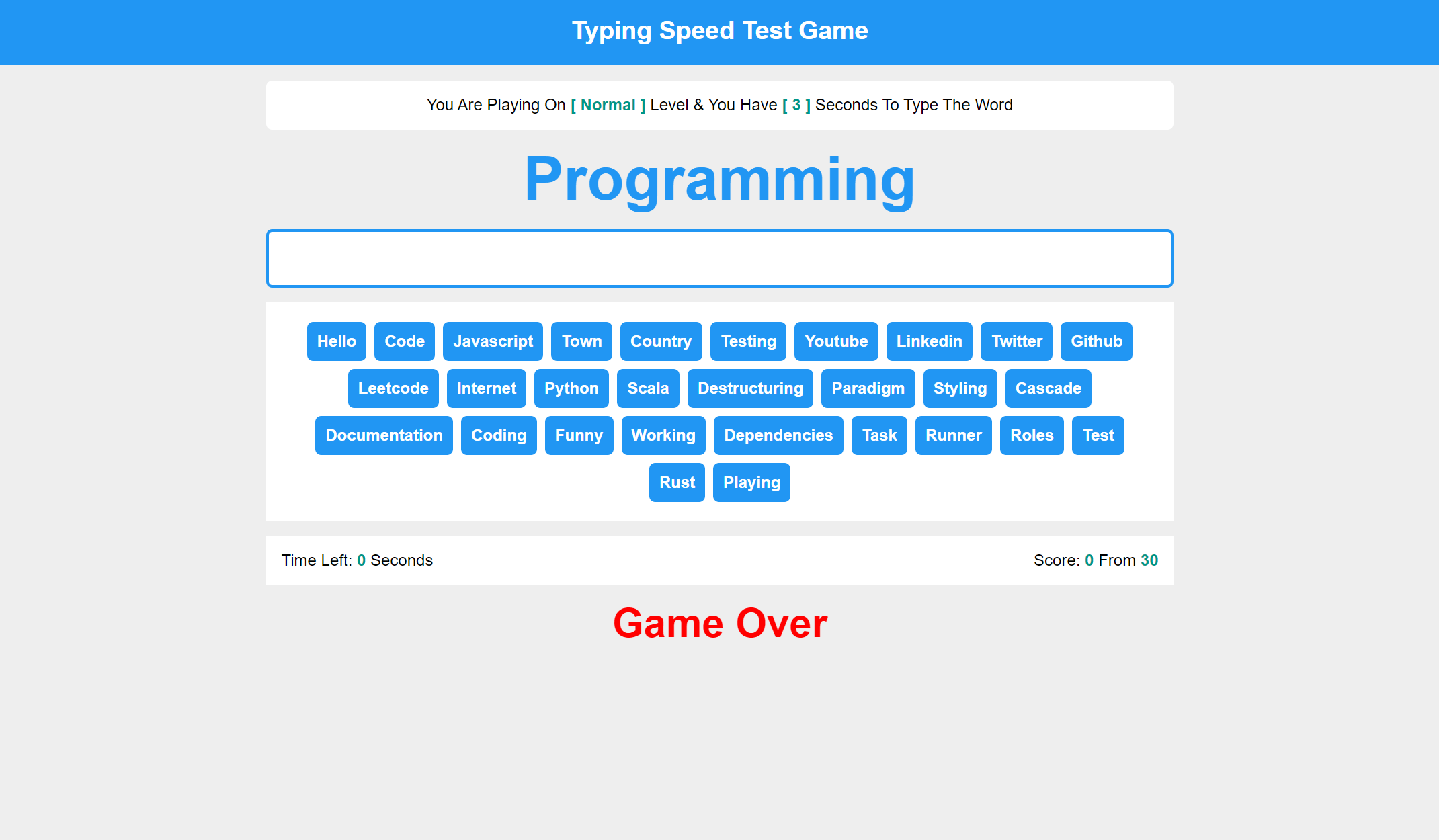Select the 'Destructuring' word button
1439x840 pixels.
[750, 388]
